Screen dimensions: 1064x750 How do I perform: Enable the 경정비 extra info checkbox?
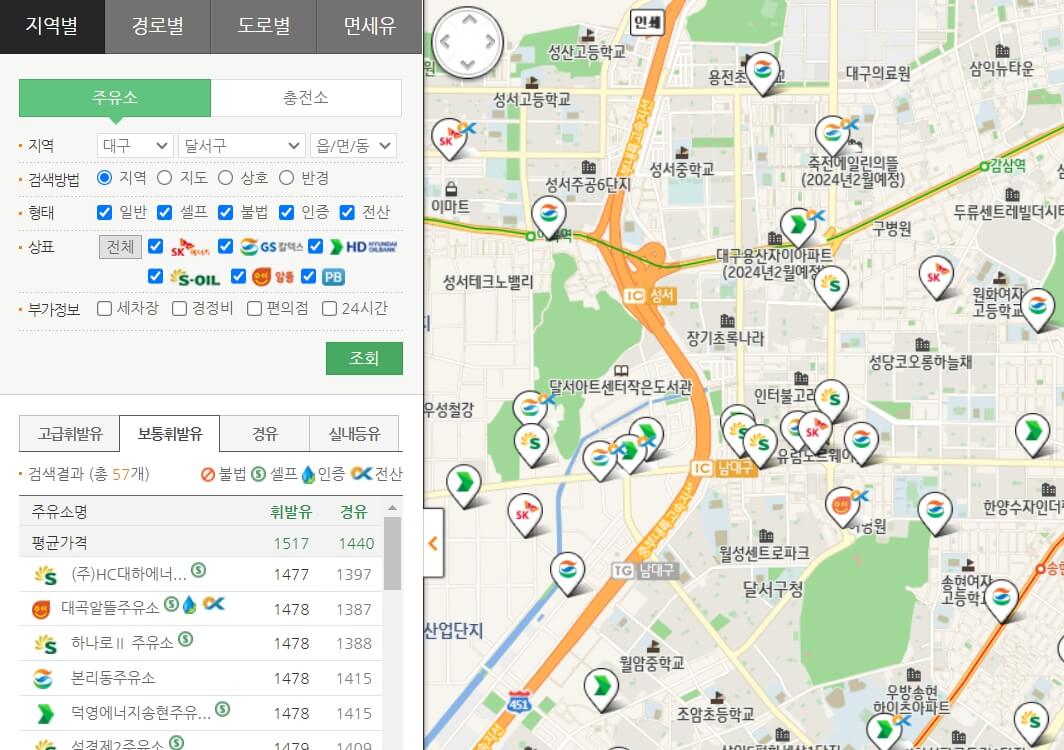(179, 308)
